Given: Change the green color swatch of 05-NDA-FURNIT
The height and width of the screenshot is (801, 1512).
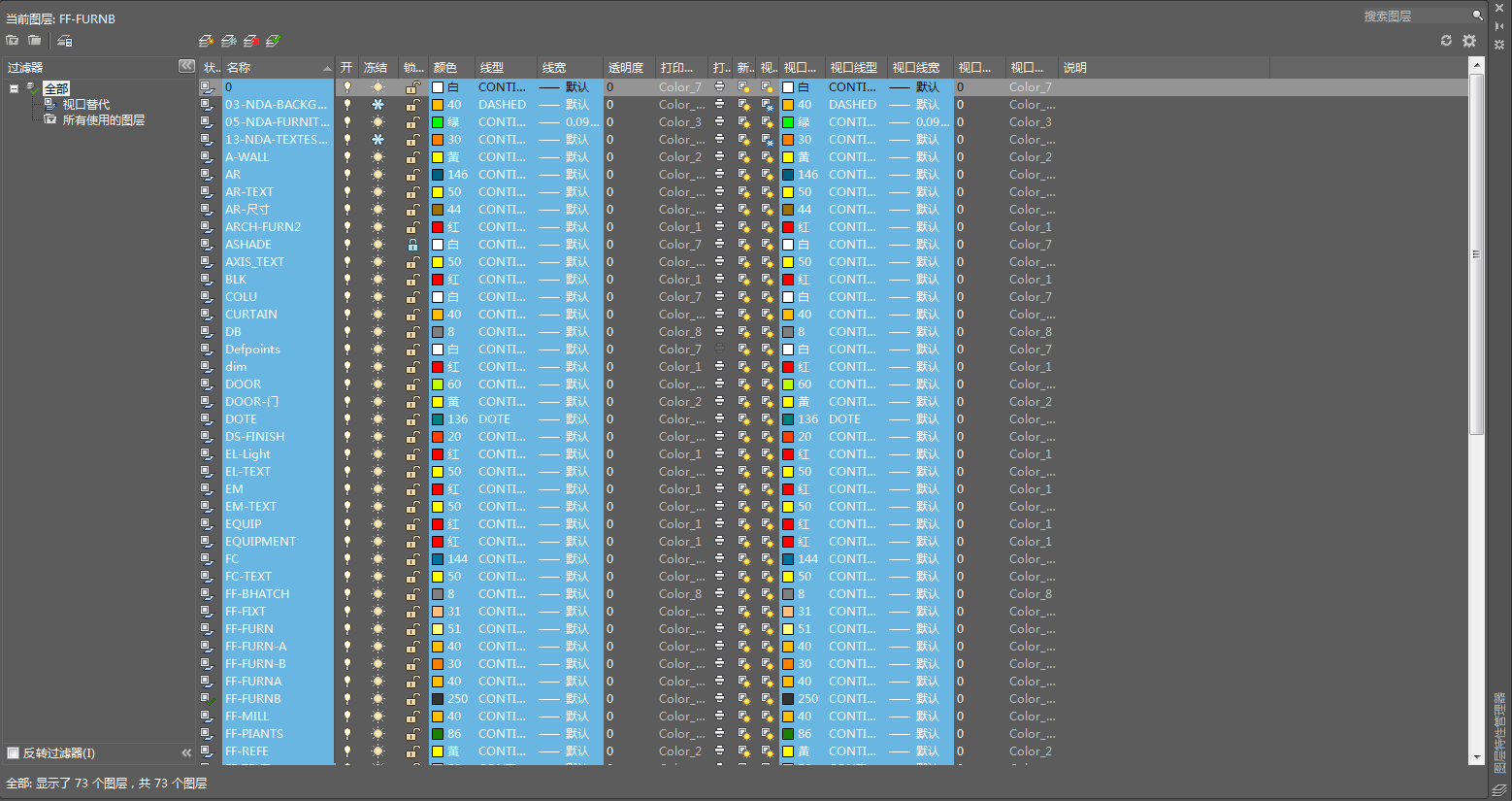Looking at the screenshot, I should 438,122.
